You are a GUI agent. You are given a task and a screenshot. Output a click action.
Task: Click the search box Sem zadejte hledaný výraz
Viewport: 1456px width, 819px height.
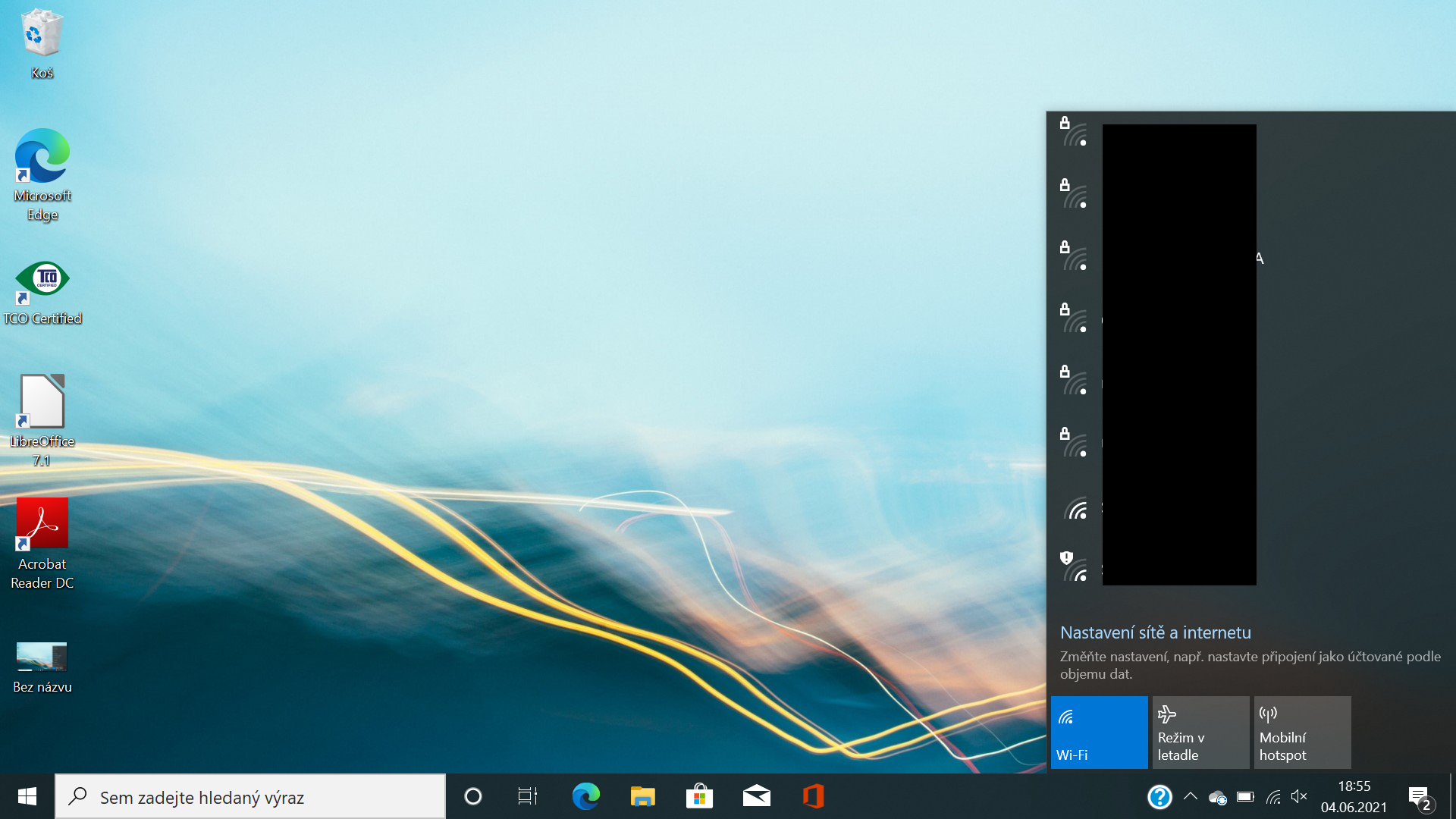click(250, 796)
